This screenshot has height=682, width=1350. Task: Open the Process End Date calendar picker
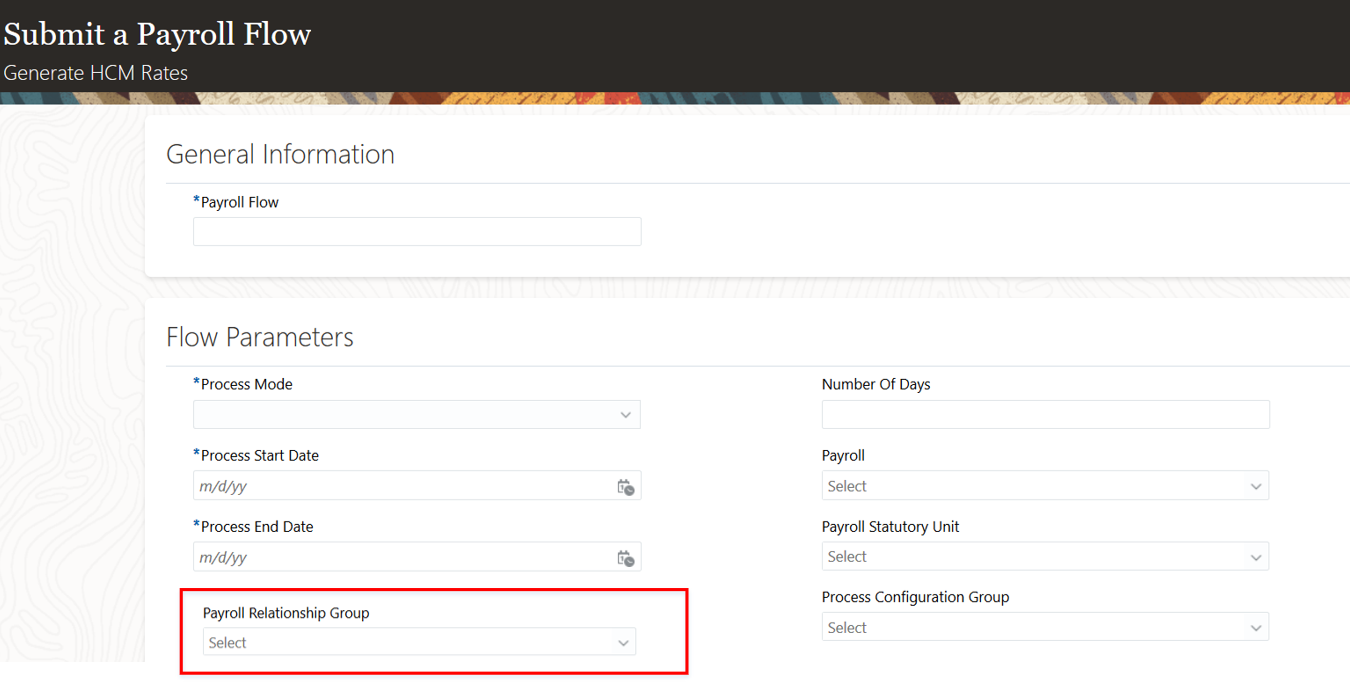point(625,558)
